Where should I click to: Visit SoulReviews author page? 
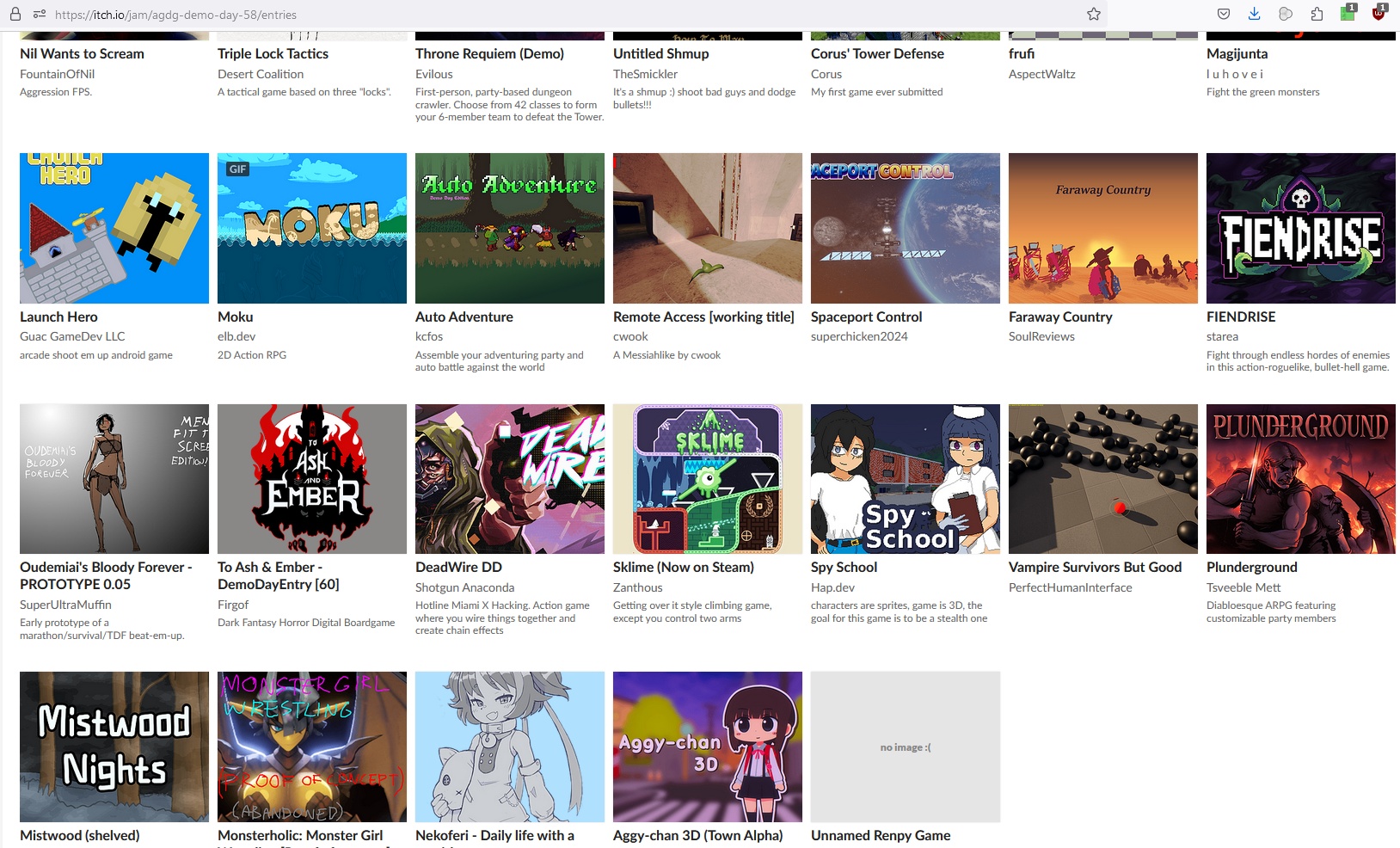coord(1041,336)
